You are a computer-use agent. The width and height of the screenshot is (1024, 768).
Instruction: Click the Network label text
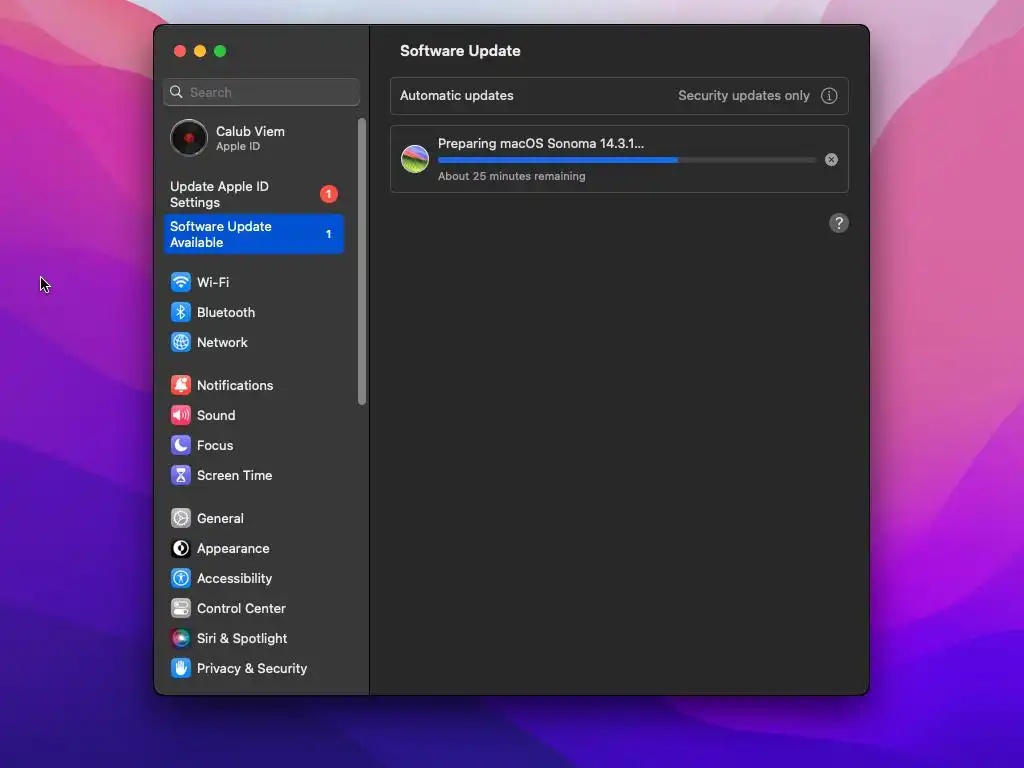point(222,343)
